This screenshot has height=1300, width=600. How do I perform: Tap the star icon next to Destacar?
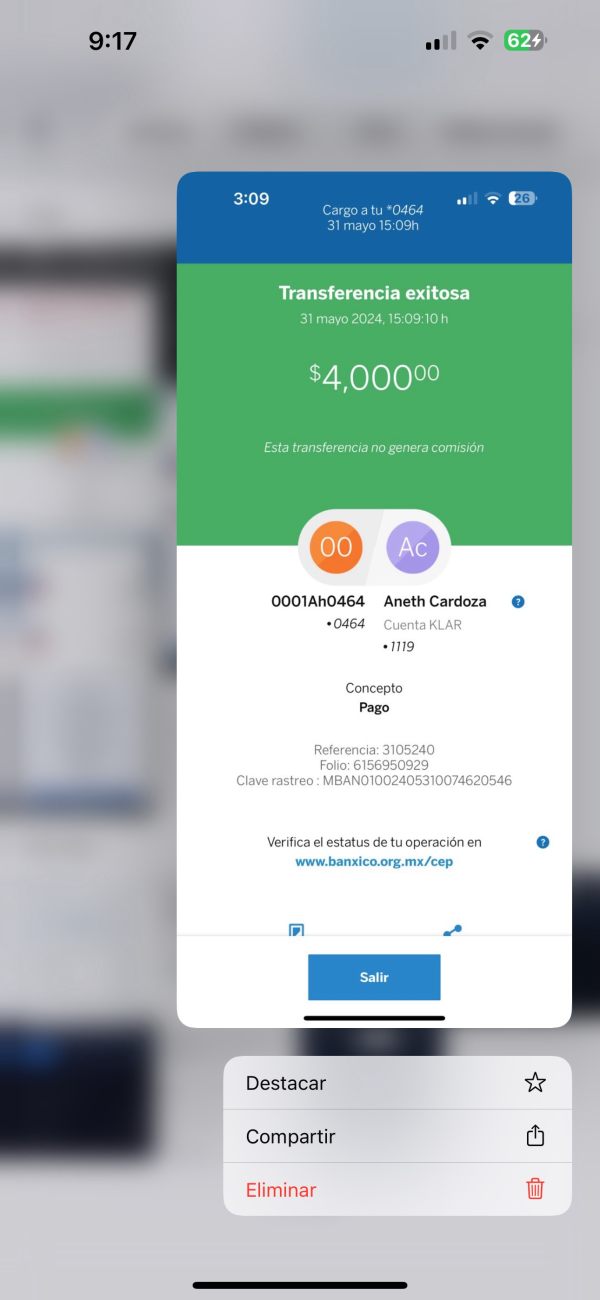click(x=535, y=1083)
